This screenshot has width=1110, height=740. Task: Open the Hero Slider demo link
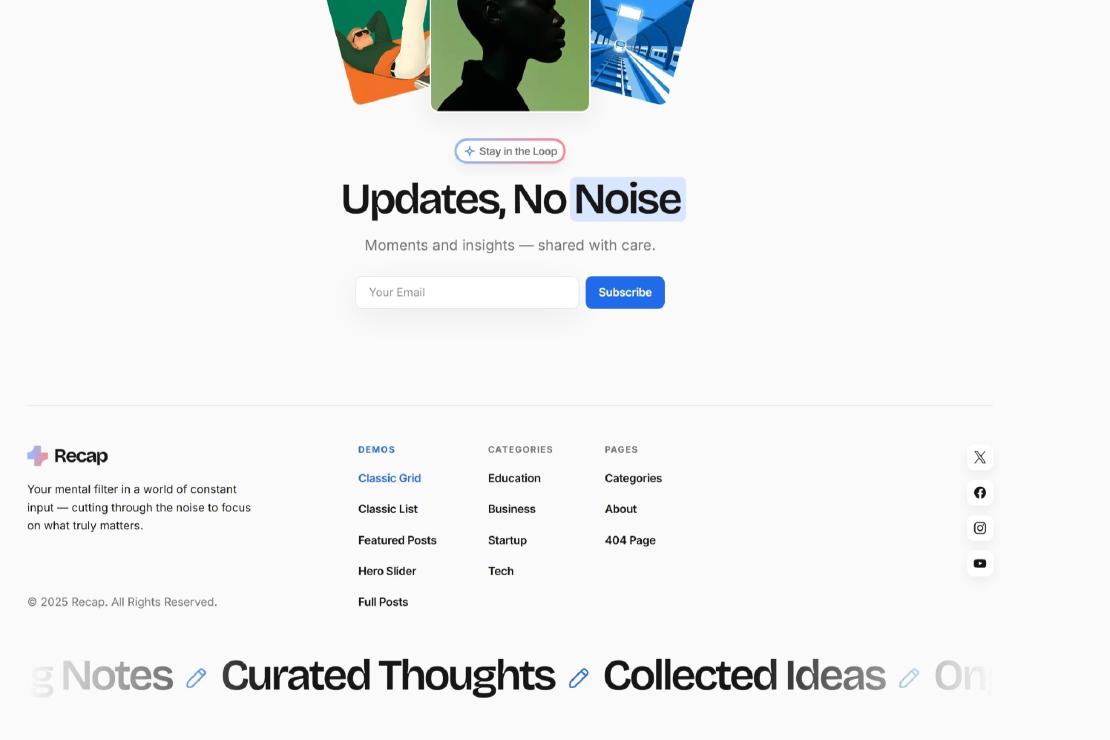(387, 571)
